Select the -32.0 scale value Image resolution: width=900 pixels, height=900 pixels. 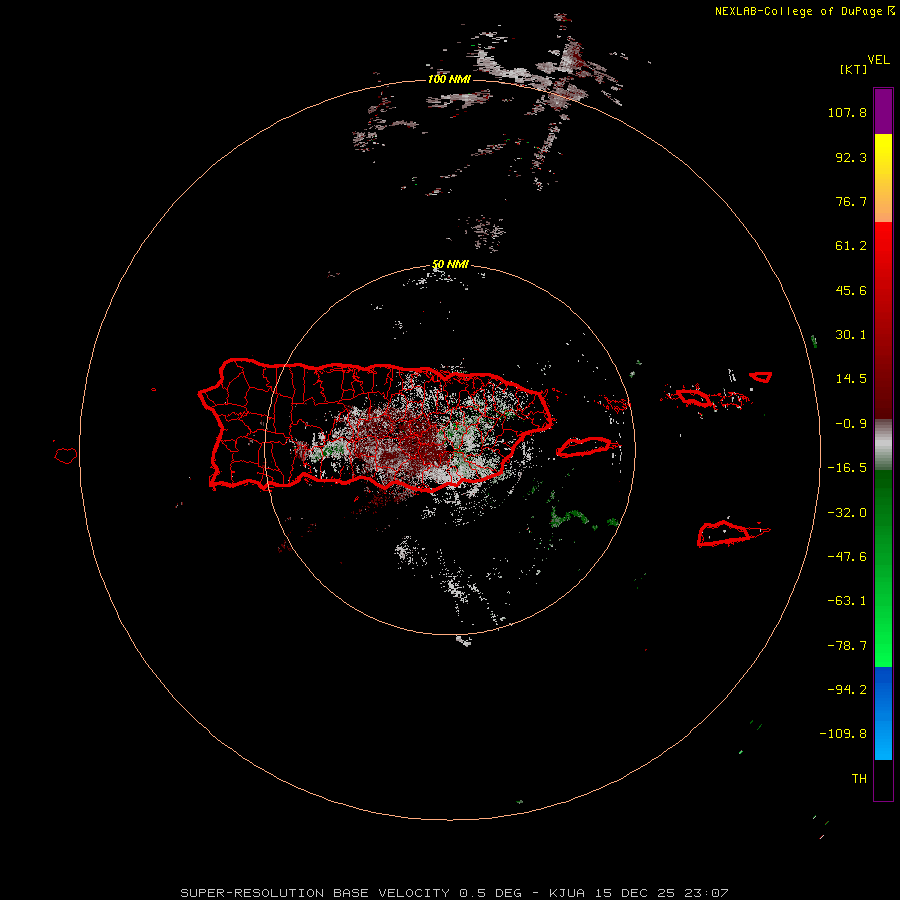pyautogui.click(x=847, y=513)
